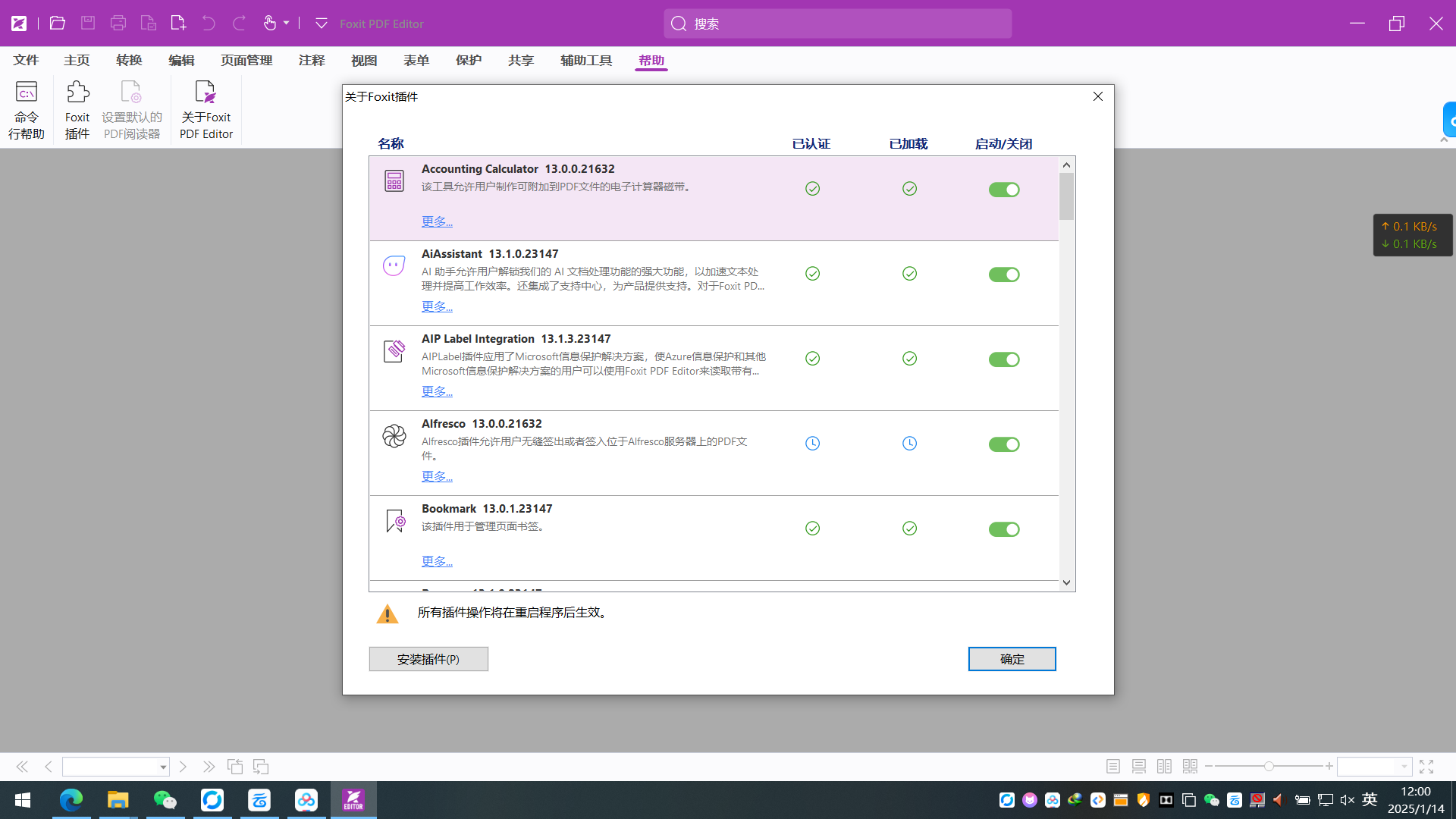Switch to the 主页 tab
The width and height of the screenshot is (1456, 819).
click(x=77, y=60)
